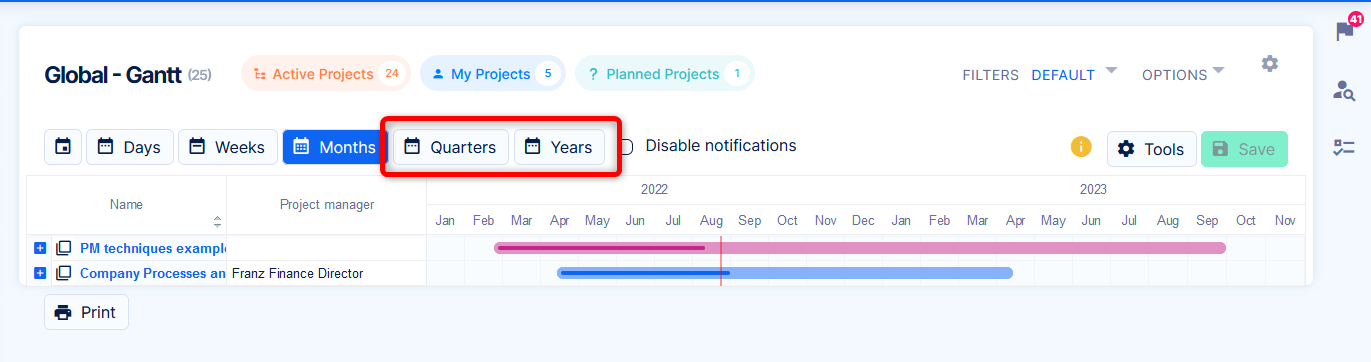
Task: Click the flag notifications icon with badge
Action: [1346, 30]
